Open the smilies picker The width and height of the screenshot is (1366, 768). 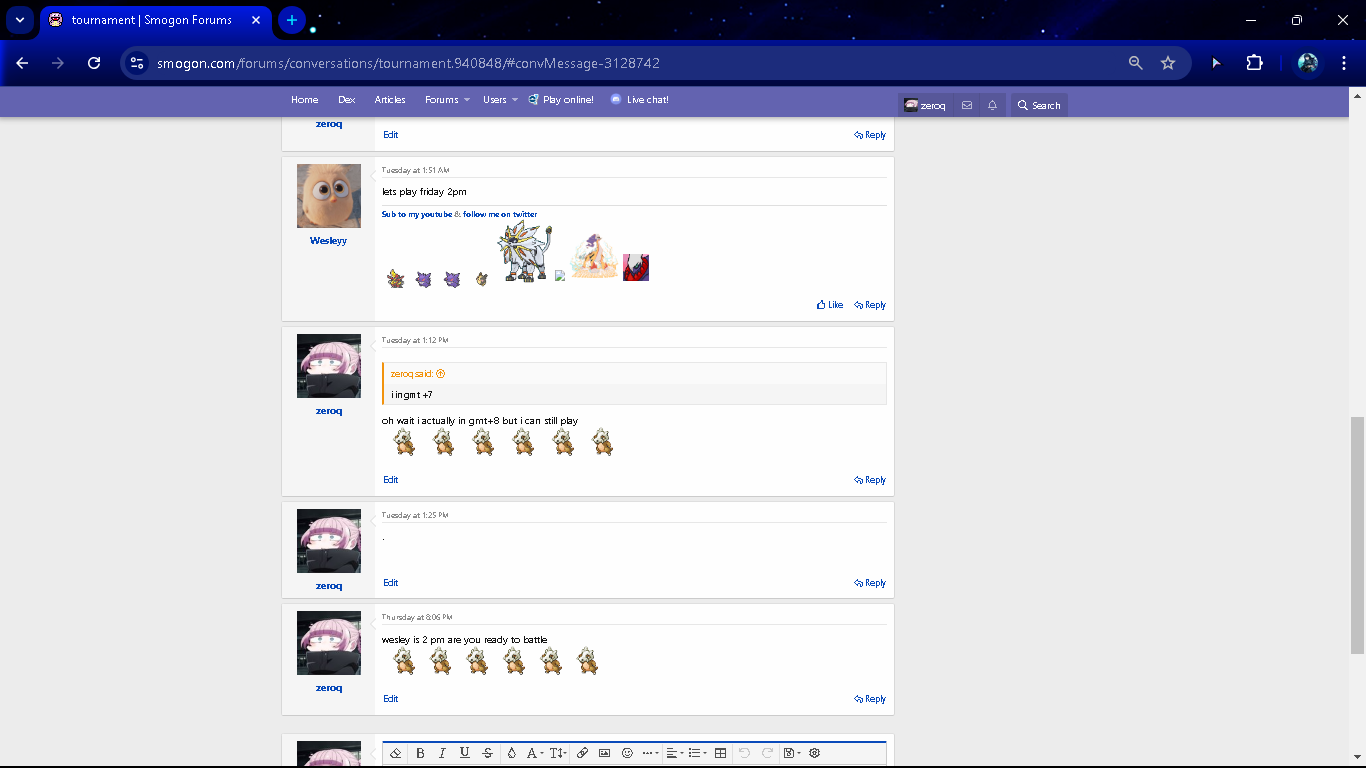(x=627, y=753)
